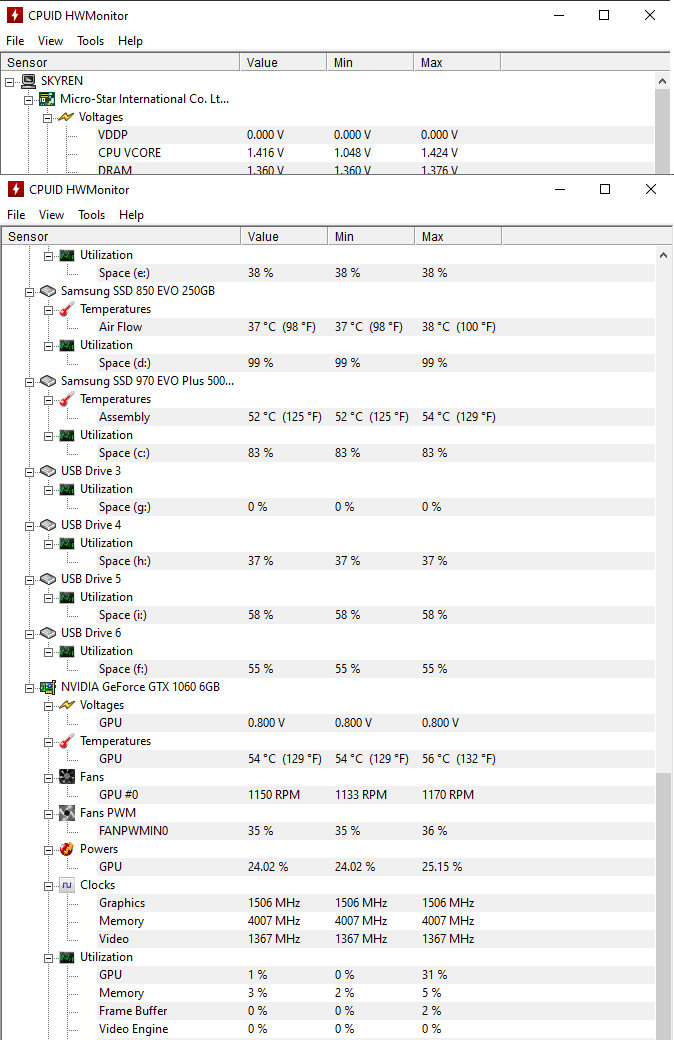Collapse the USB Drive 6 tree node
This screenshot has height=1040, width=674.
[30, 633]
